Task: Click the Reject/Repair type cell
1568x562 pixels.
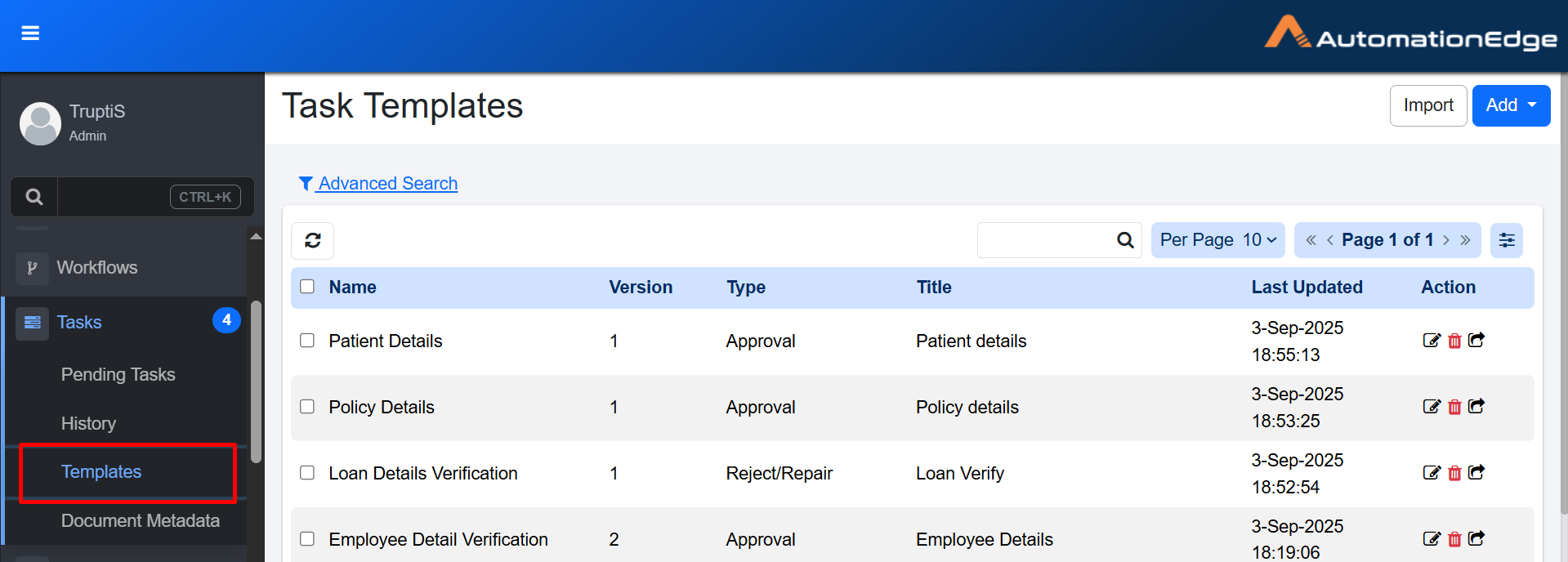Action: pos(780,474)
